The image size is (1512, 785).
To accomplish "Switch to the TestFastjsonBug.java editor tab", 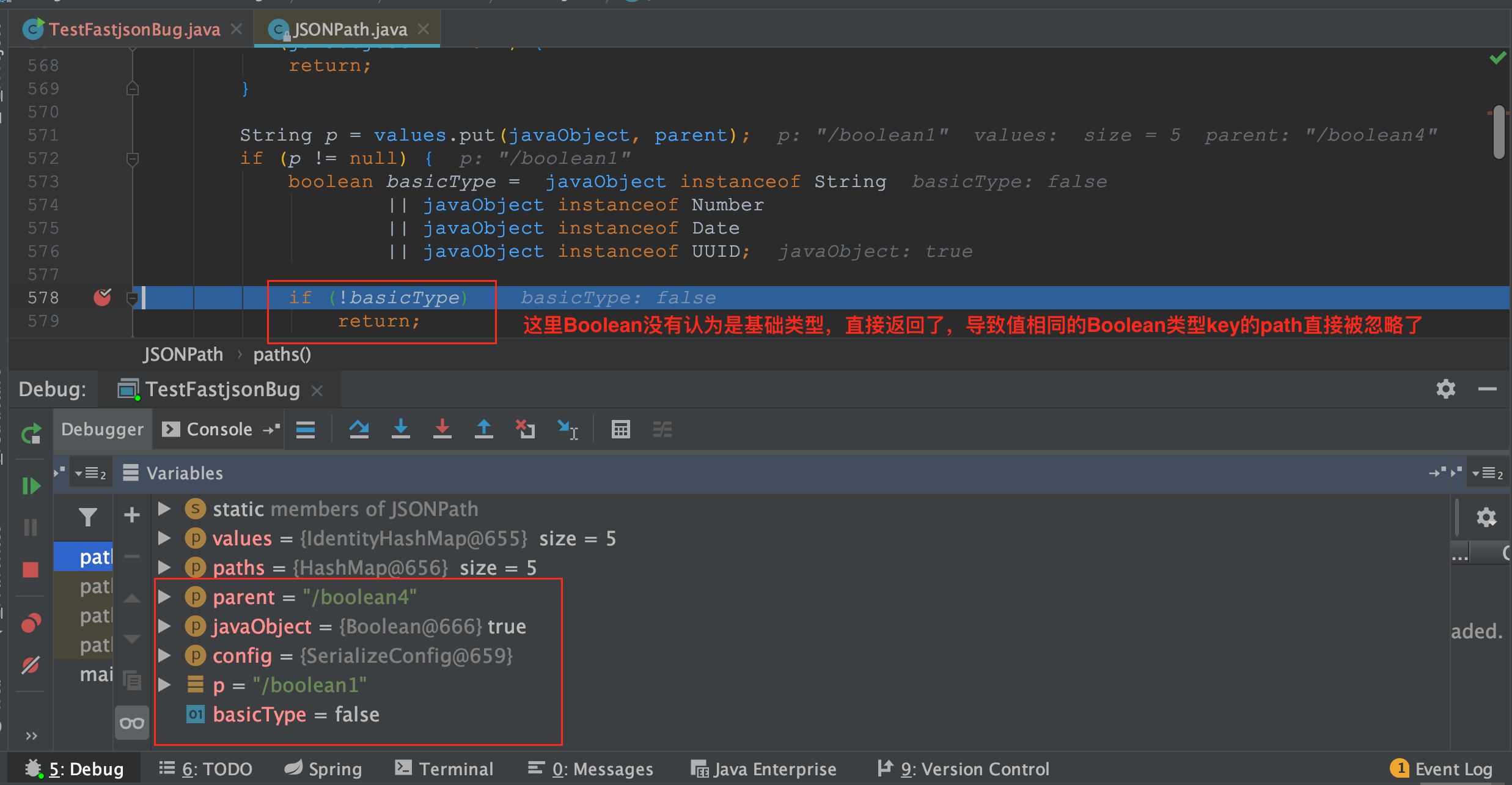I will pos(134,29).
